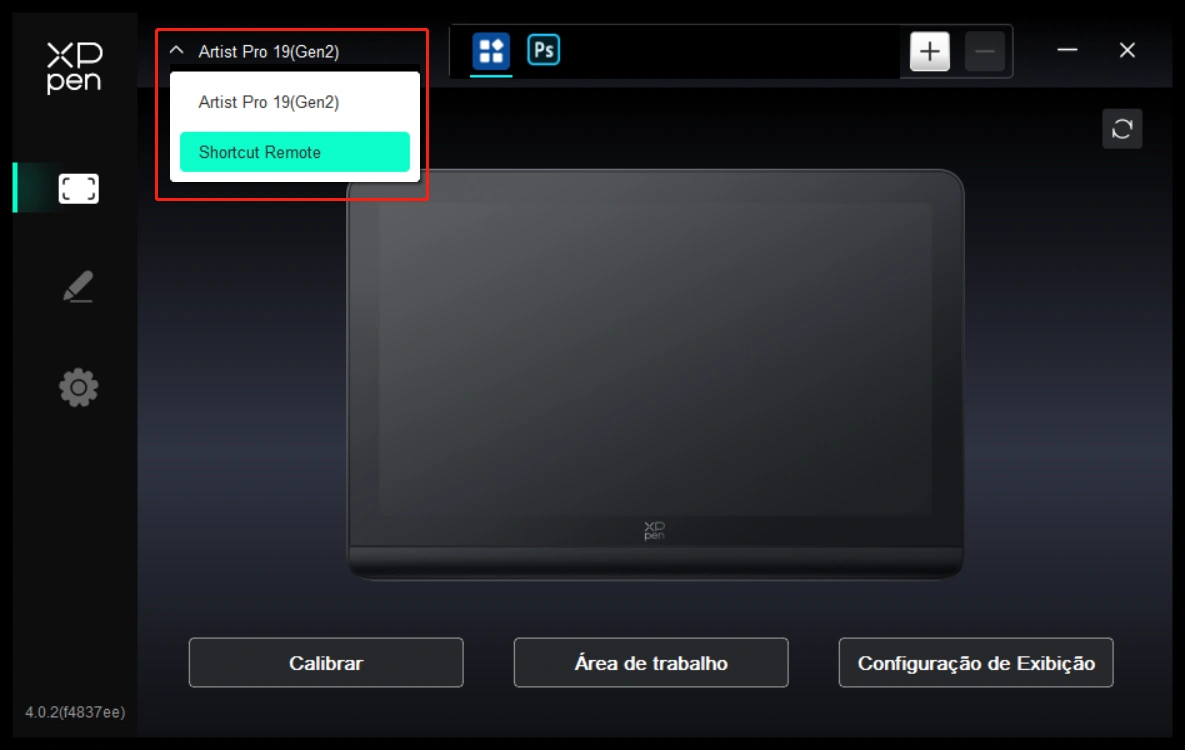
Task: Select the all applications grid icon
Action: 491,51
